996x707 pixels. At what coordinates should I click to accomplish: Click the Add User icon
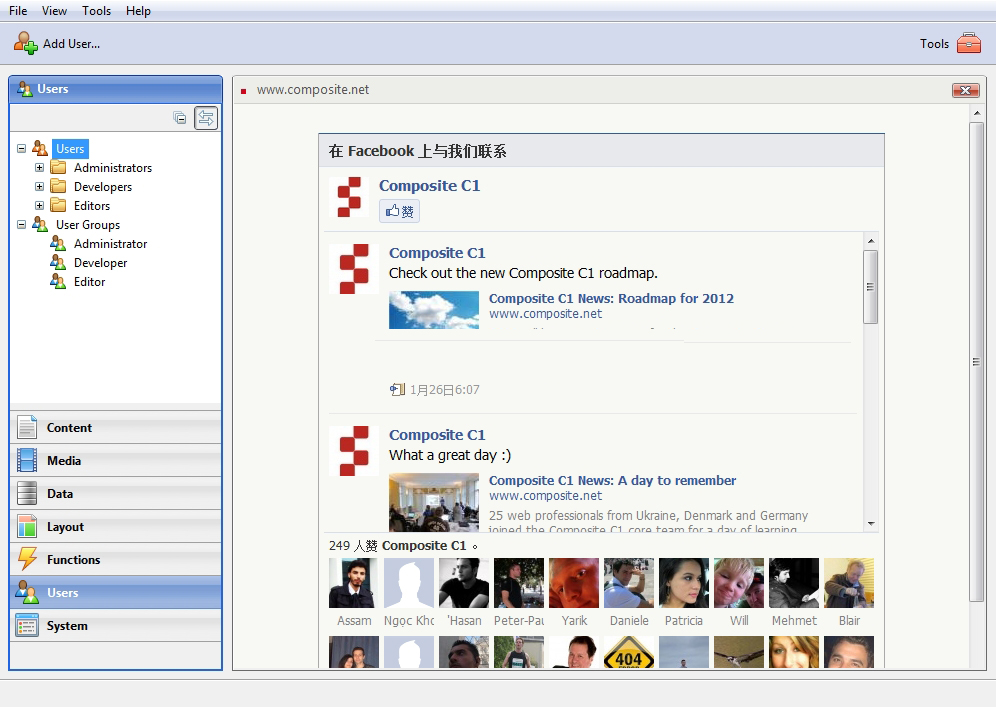pyautogui.click(x=26, y=43)
